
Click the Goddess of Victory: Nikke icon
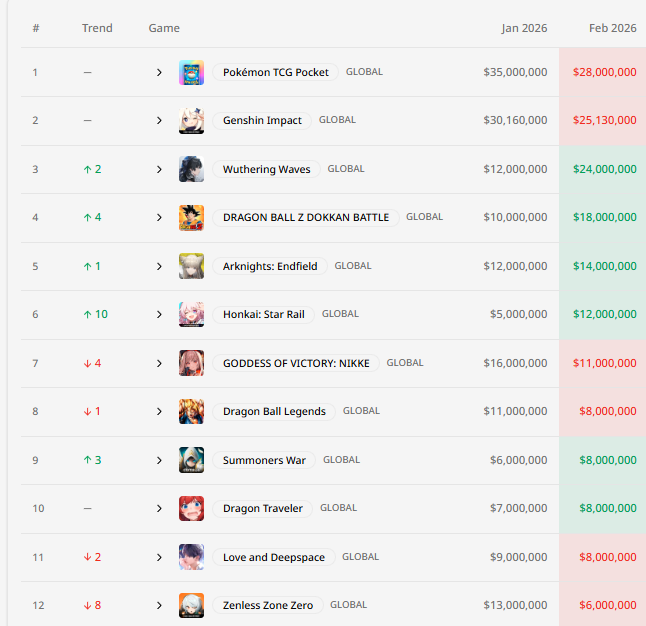(191, 363)
